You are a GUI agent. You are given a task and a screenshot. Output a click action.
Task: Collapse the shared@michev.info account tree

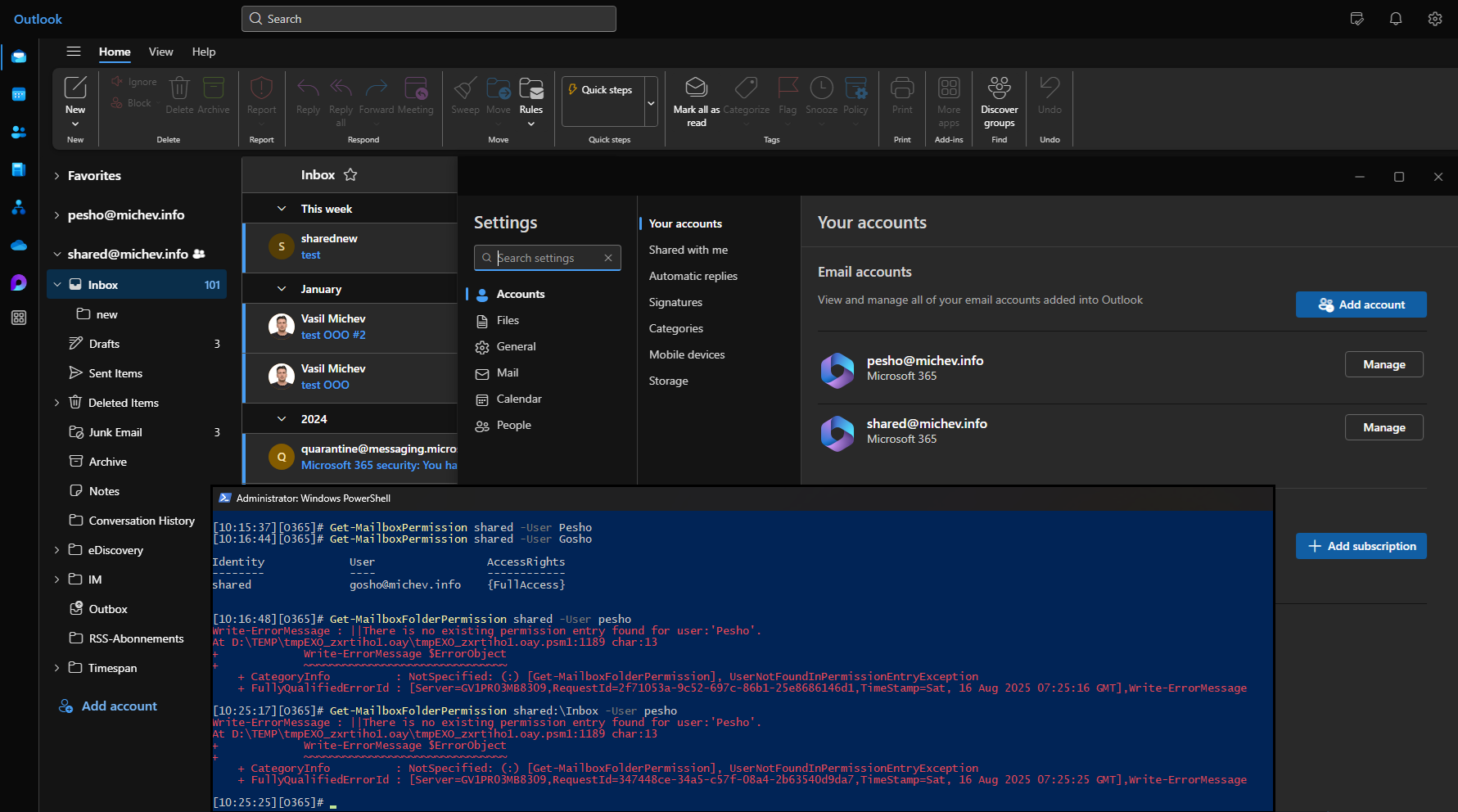[56, 255]
